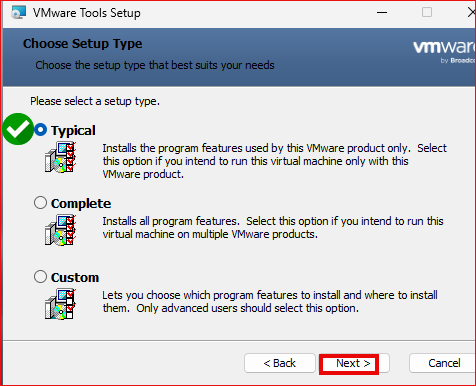Select the Custom setup radio button
The width and height of the screenshot is (476, 386).
click(x=40, y=276)
